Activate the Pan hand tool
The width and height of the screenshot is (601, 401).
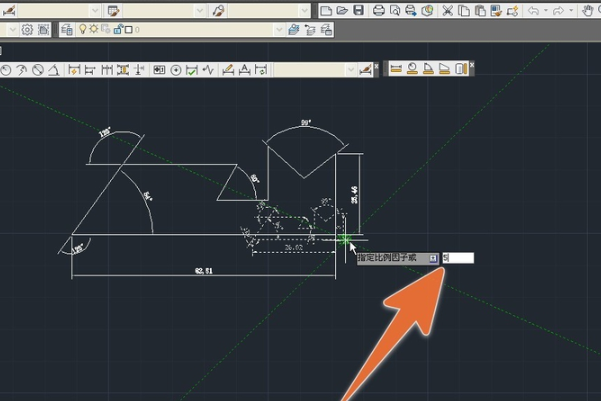tap(588, 10)
